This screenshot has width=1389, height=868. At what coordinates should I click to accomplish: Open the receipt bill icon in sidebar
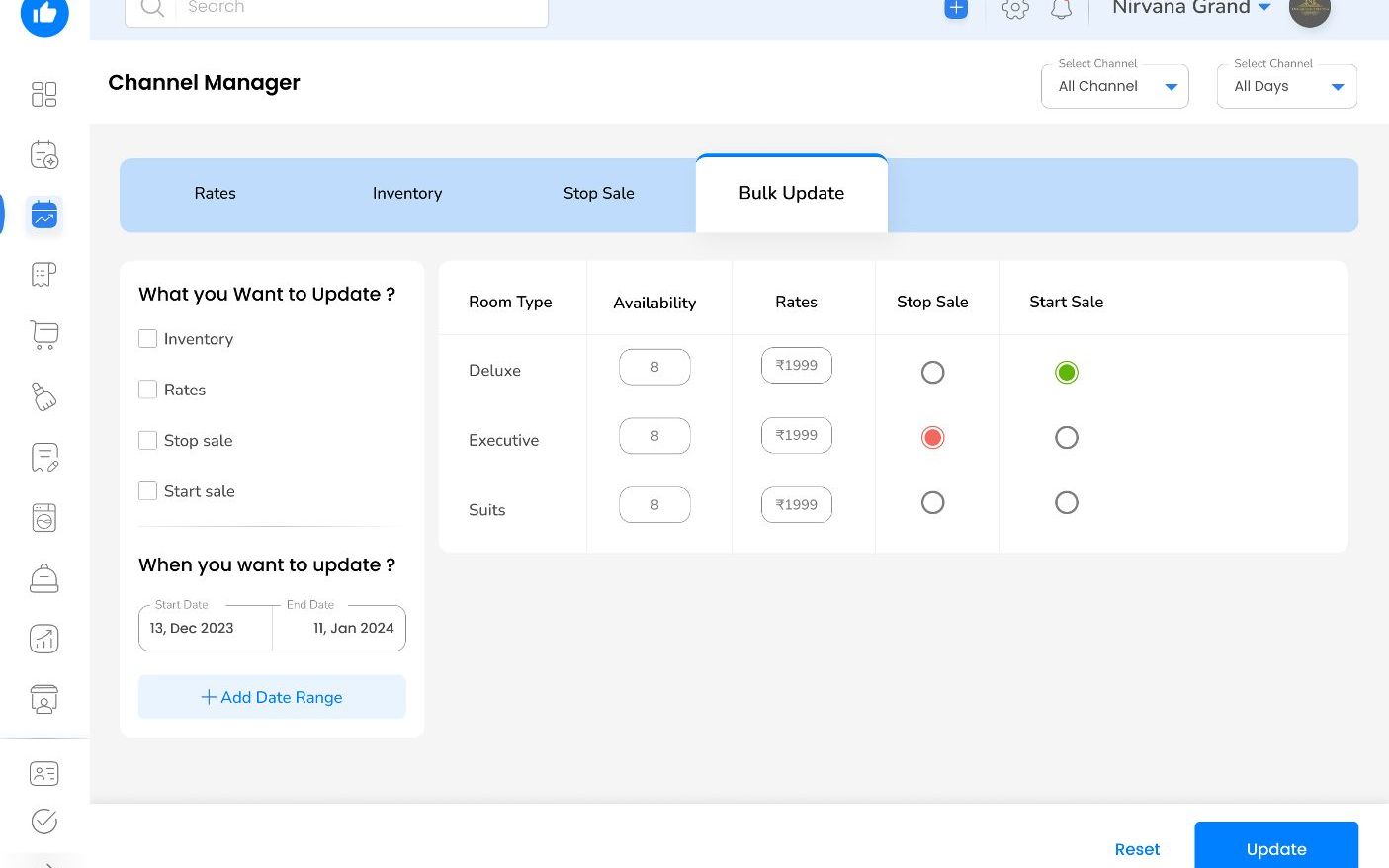44,274
